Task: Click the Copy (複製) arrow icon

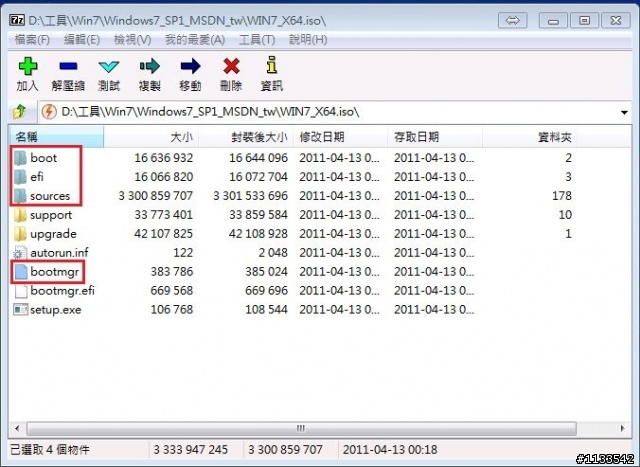Action: pos(149,66)
